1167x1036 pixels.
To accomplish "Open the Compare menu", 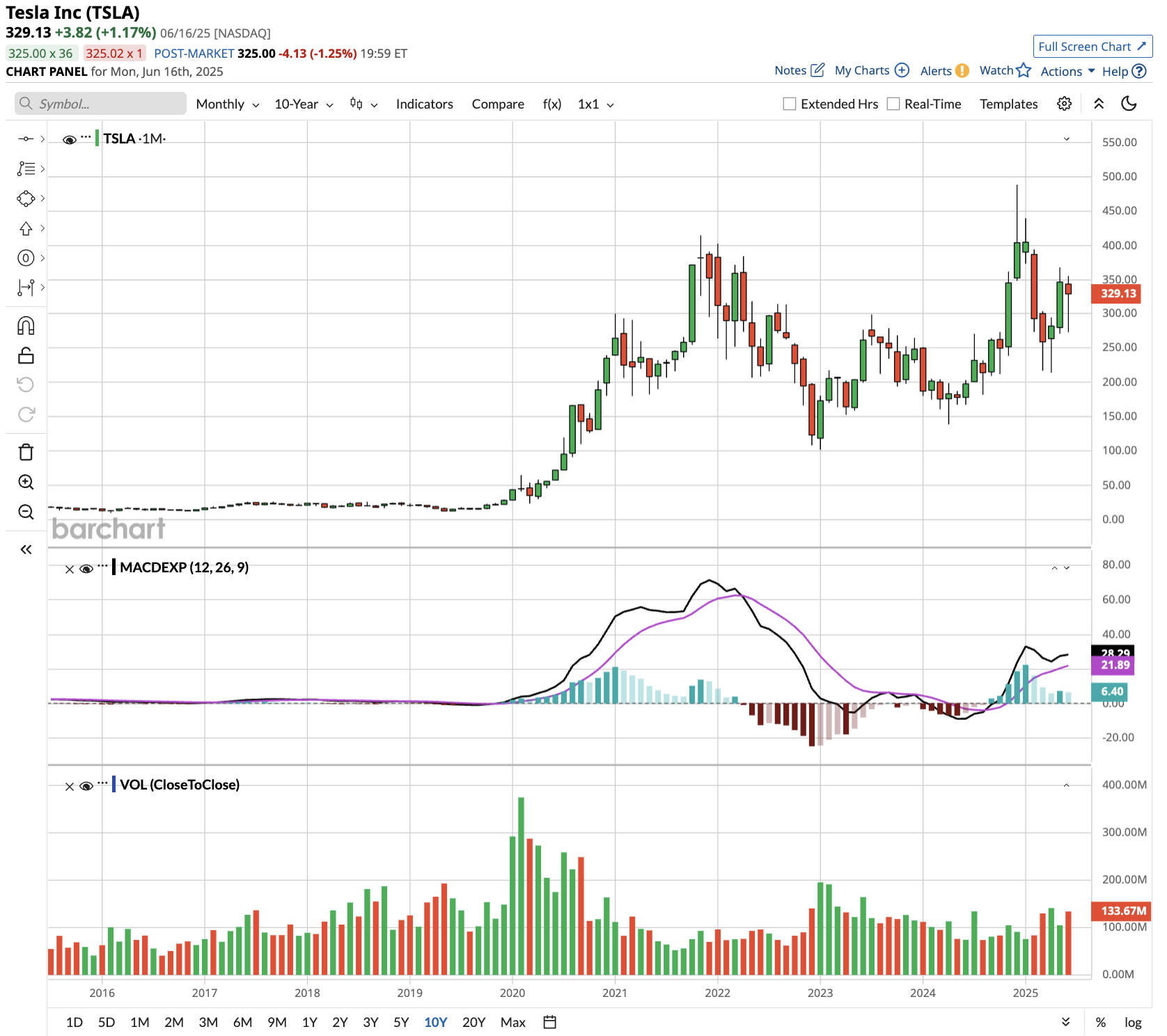I will click(x=498, y=104).
